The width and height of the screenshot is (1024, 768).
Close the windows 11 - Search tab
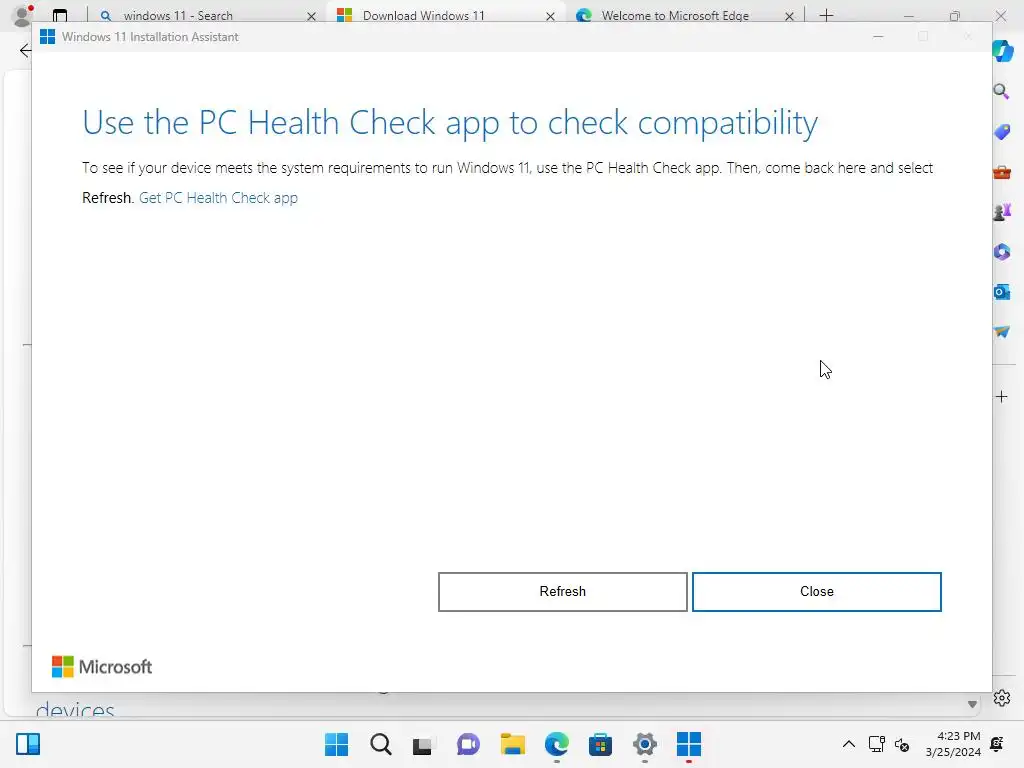pos(312,16)
